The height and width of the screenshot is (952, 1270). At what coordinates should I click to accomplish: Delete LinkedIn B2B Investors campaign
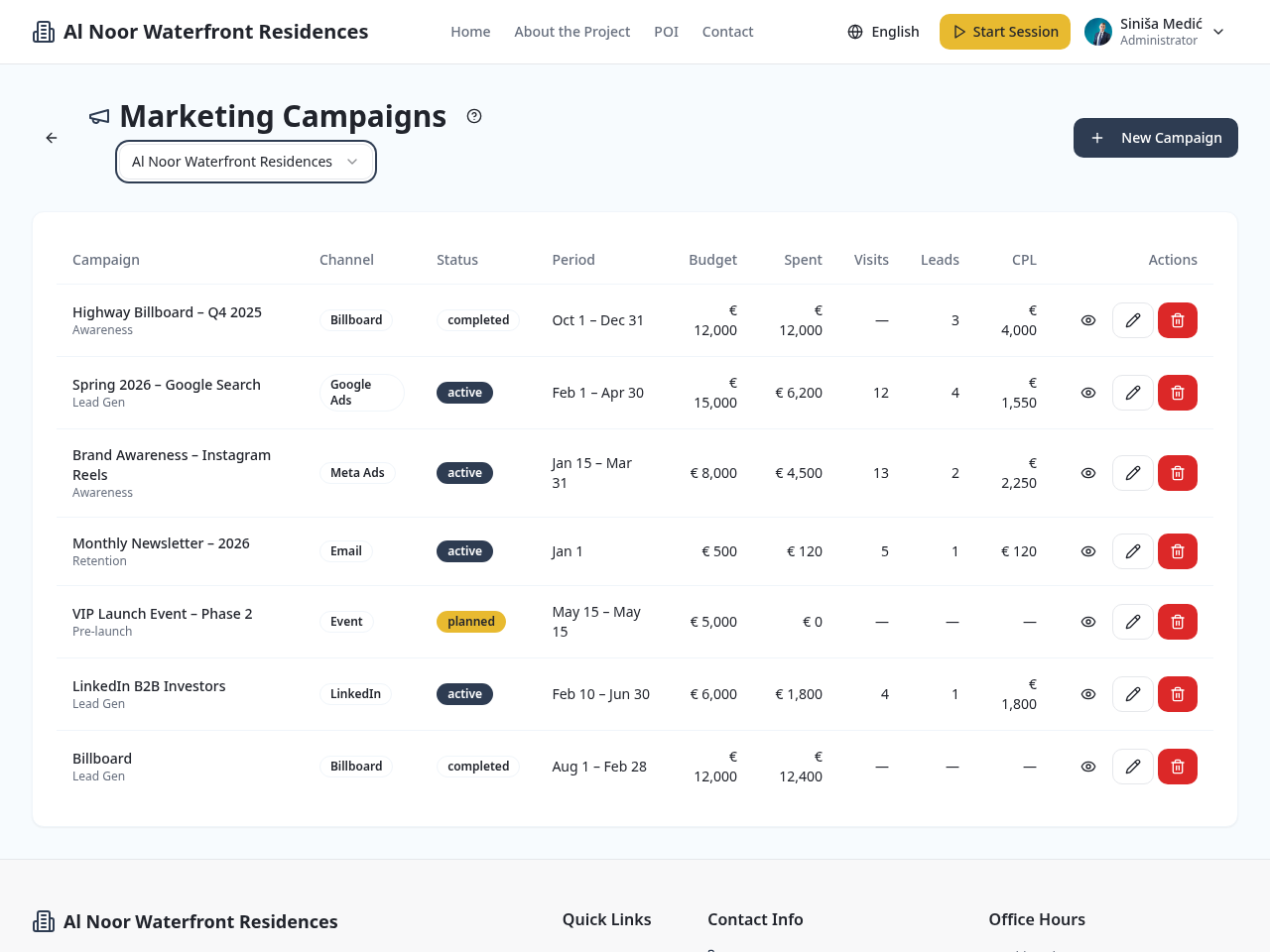coord(1178,694)
